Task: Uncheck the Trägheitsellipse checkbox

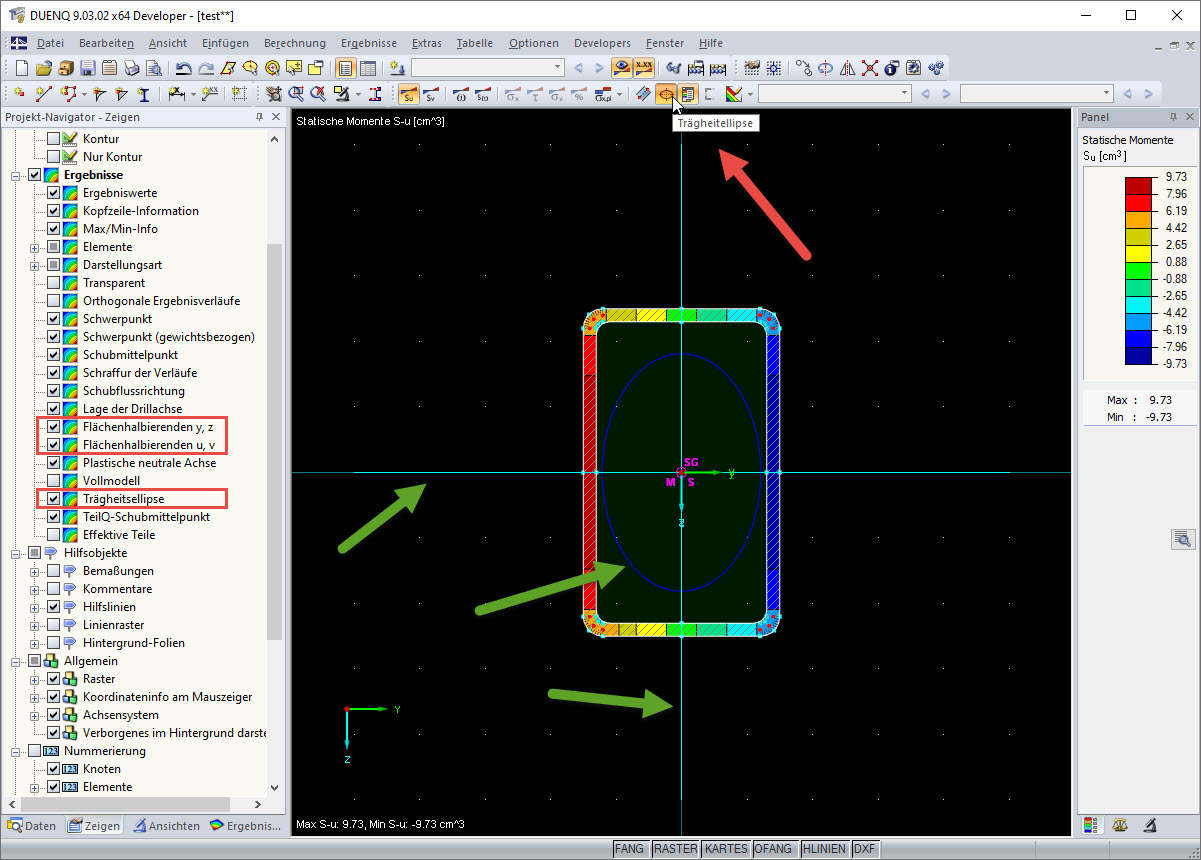Action: (54, 499)
